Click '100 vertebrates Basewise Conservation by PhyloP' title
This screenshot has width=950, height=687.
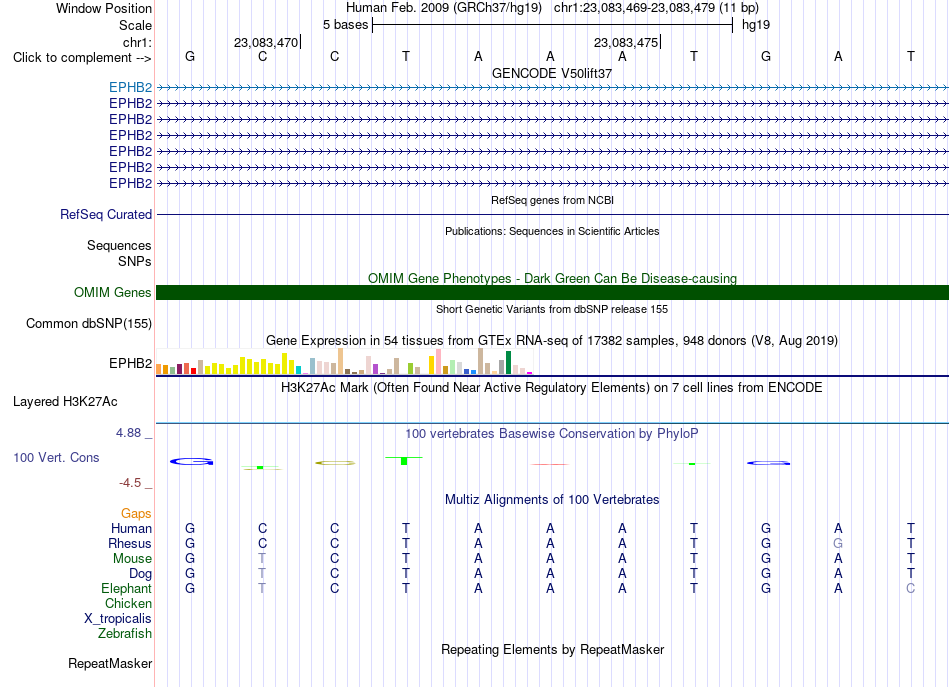point(552,433)
